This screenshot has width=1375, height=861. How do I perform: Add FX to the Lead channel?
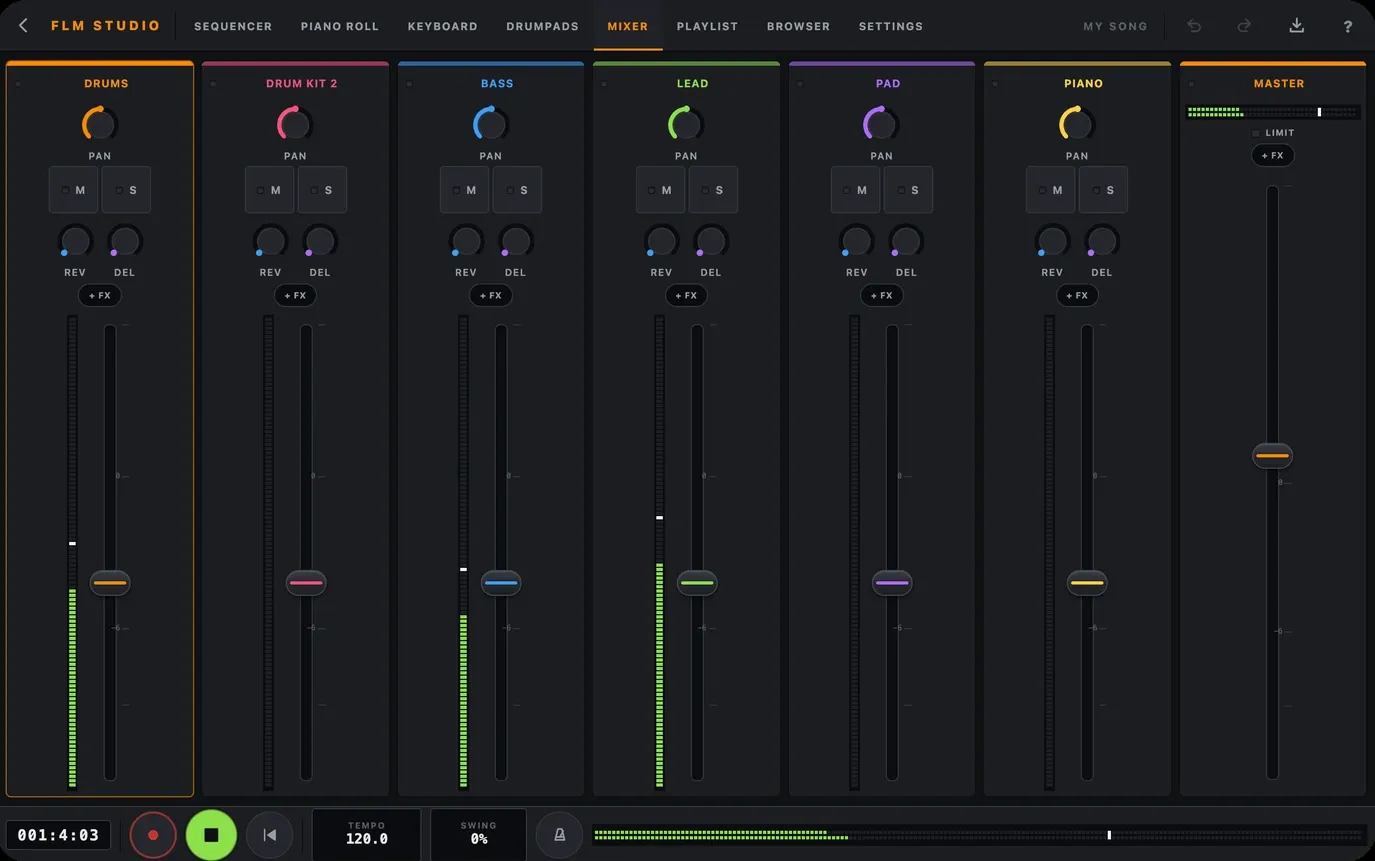tap(686, 295)
